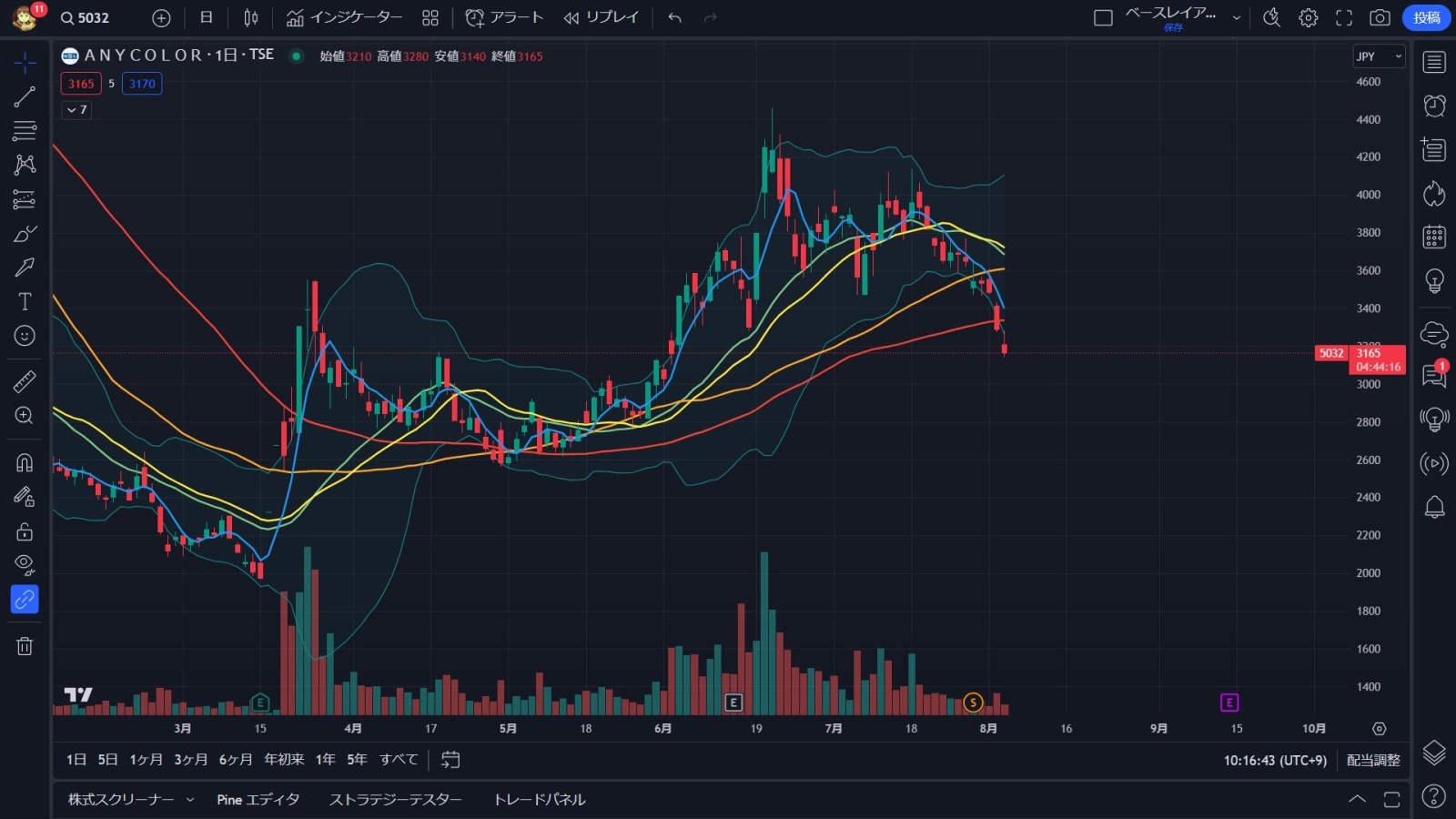Collapse the indicator legend showing 7
The width and height of the screenshot is (1456, 819).
76,110
